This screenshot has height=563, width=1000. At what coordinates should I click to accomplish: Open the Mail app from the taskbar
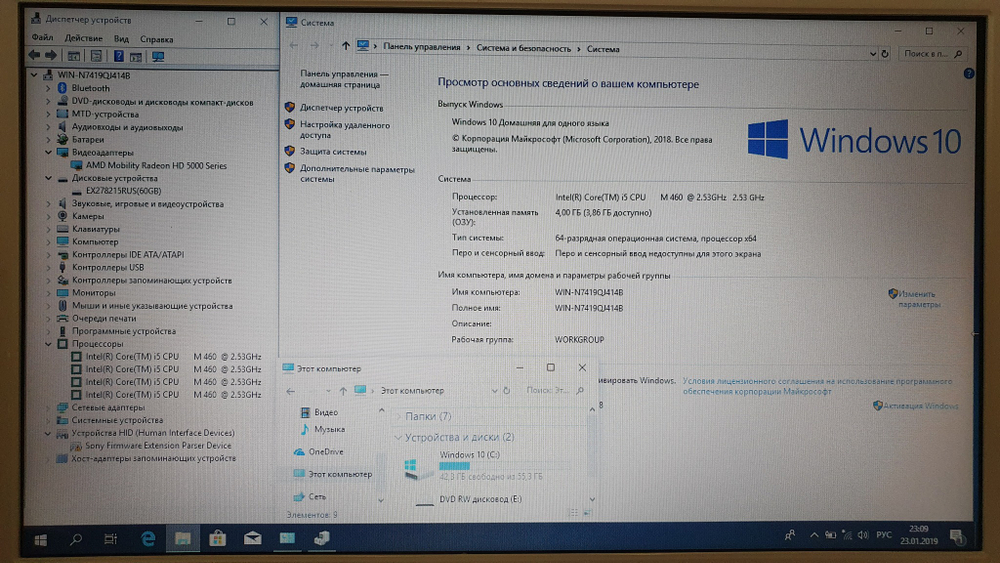(253, 539)
